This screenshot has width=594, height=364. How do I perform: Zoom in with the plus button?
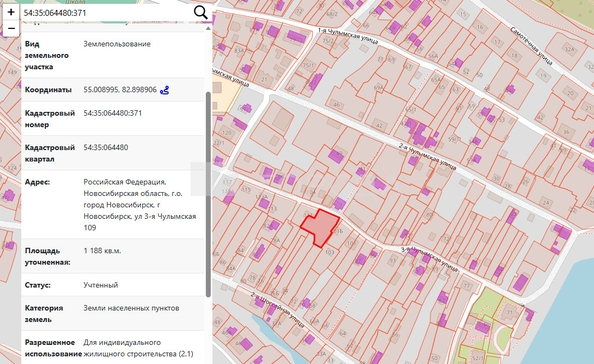click(11, 12)
